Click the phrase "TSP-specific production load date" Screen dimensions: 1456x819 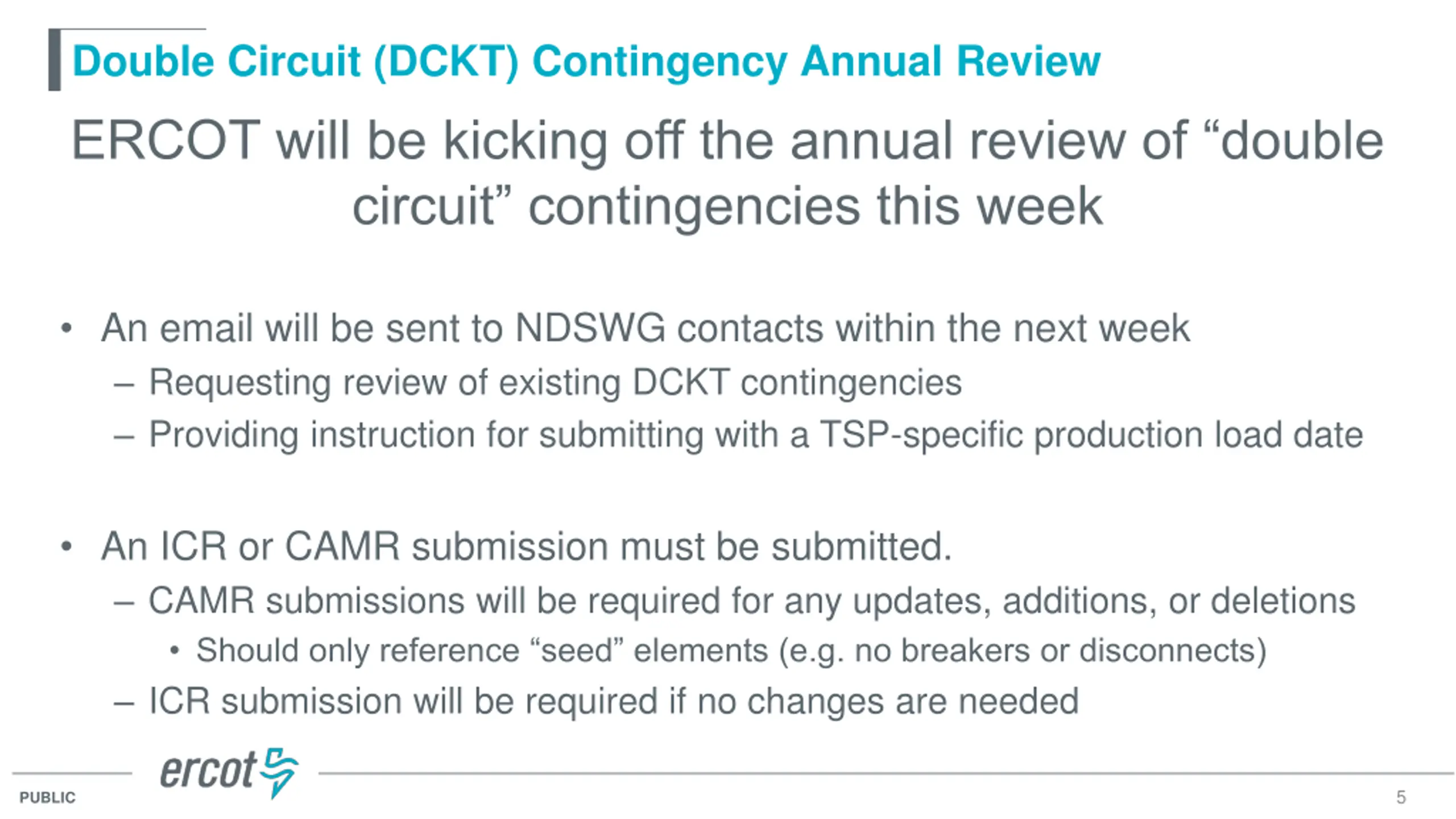1091,435
